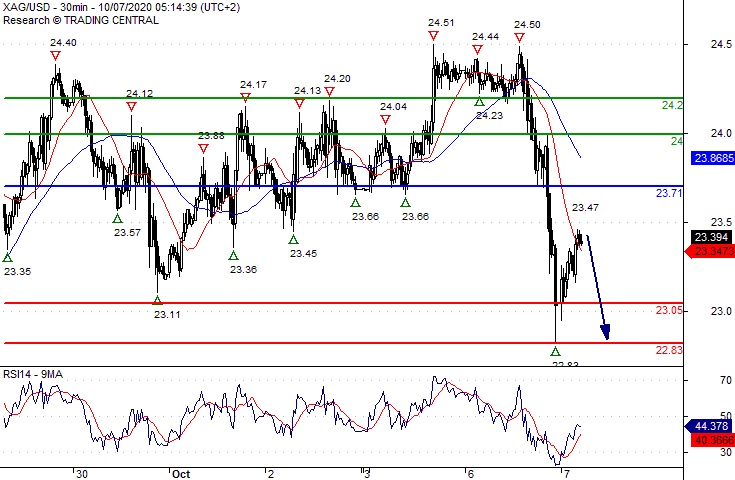Select the green triangle above the 23.35 low
This screenshot has width=735, height=480.
pyautogui.click(x=8, y=257)
